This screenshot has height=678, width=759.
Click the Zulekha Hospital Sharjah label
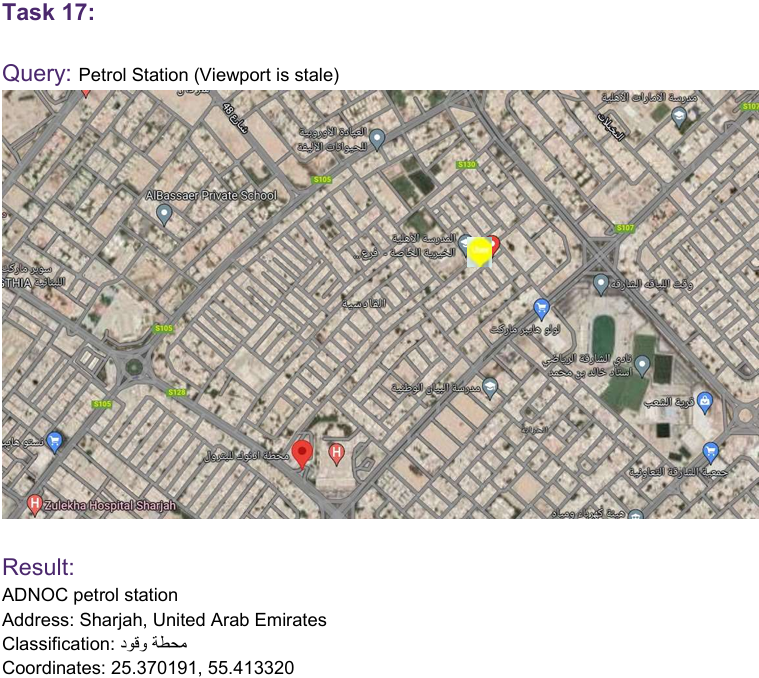coord(110,506)
